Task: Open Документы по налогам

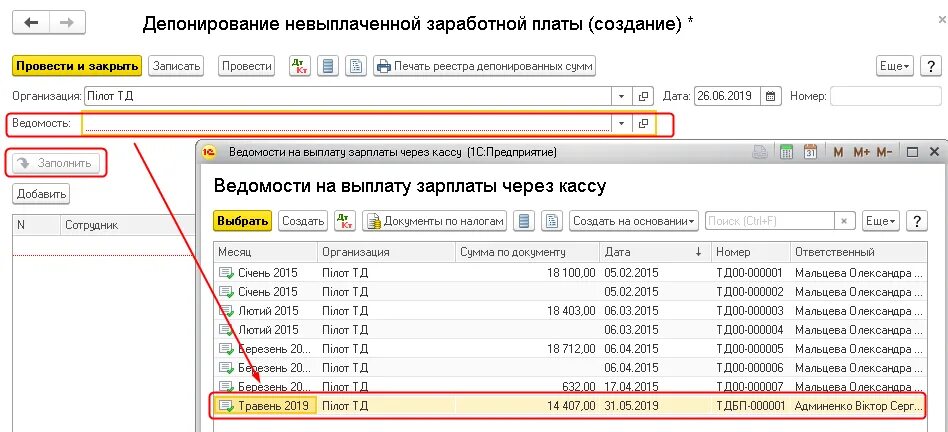Action: pos(434,221)
